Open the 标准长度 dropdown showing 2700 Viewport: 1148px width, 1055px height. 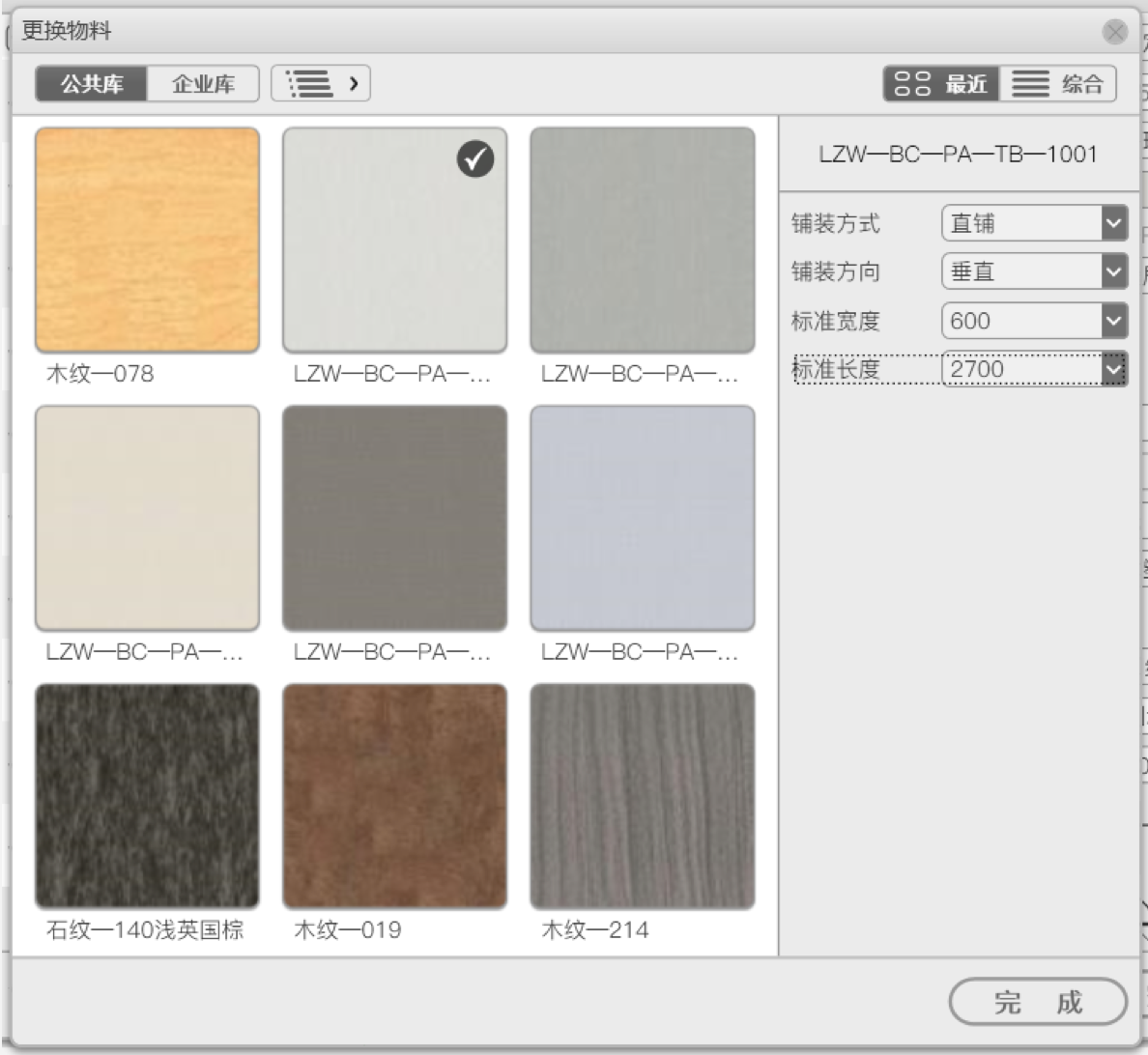[x=1034, y=369]
